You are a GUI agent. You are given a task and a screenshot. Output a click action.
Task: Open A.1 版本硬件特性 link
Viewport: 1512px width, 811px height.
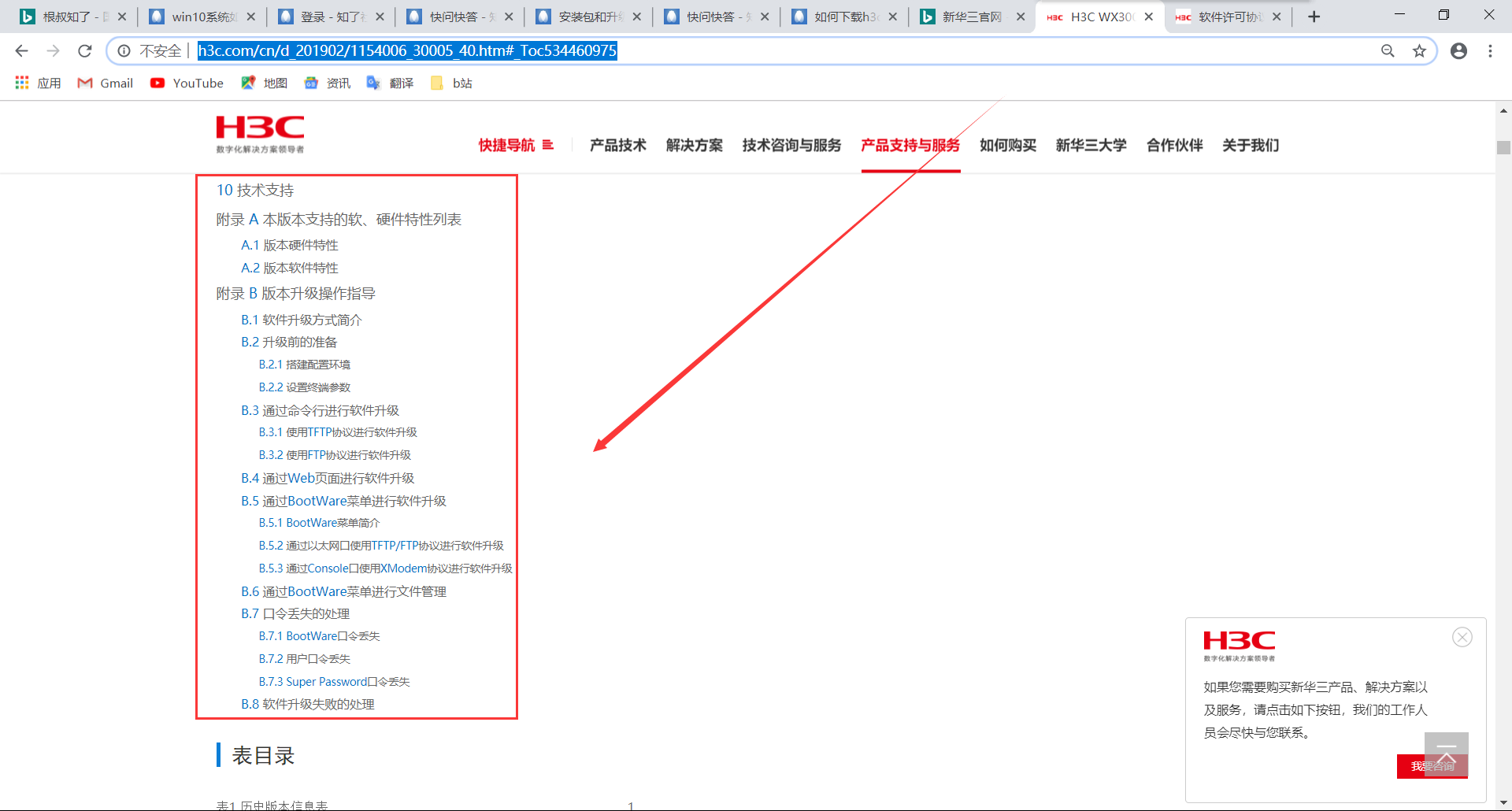(x=290, y=245)
